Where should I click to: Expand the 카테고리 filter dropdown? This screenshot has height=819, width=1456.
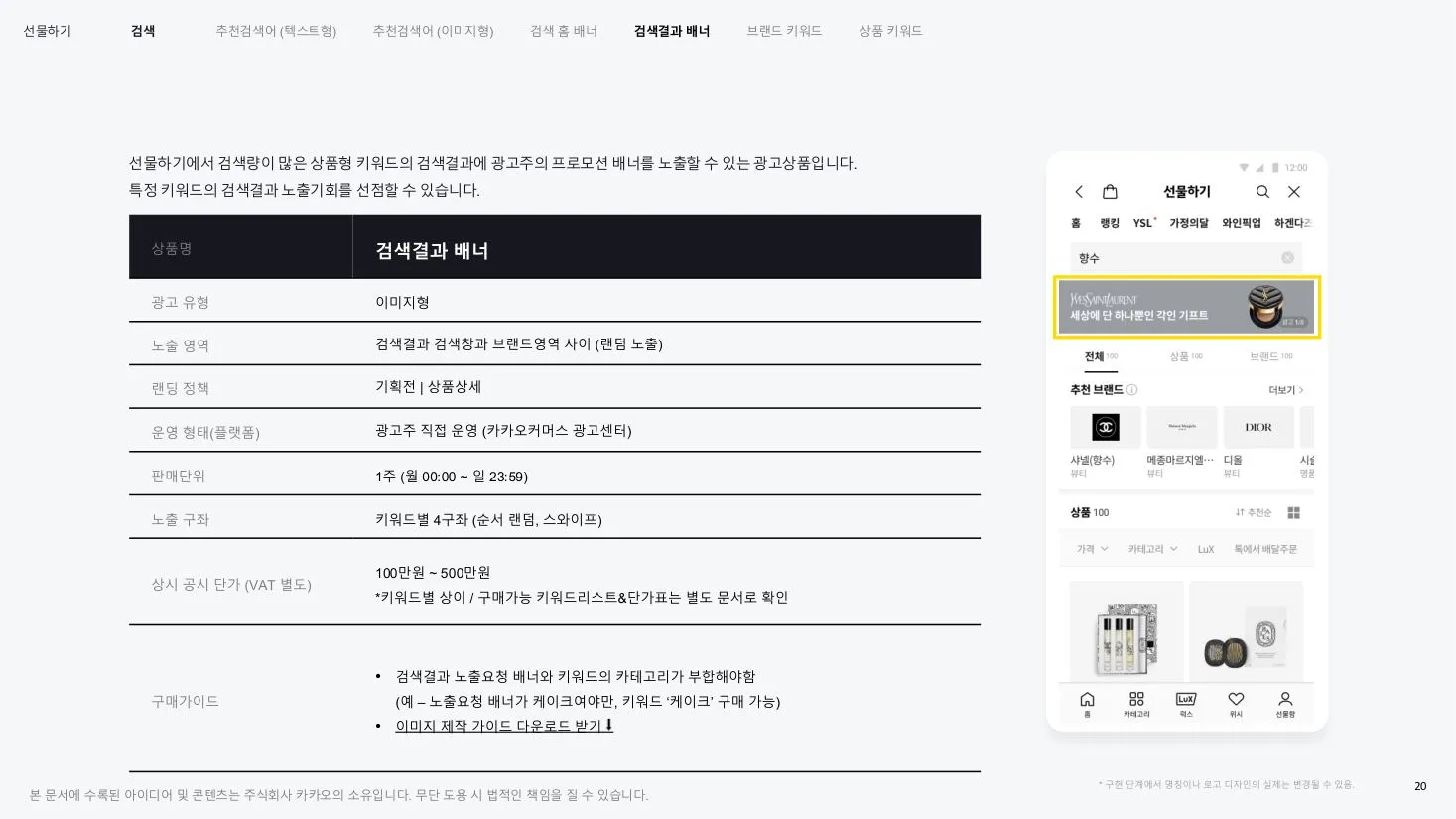coord(1152,549)
